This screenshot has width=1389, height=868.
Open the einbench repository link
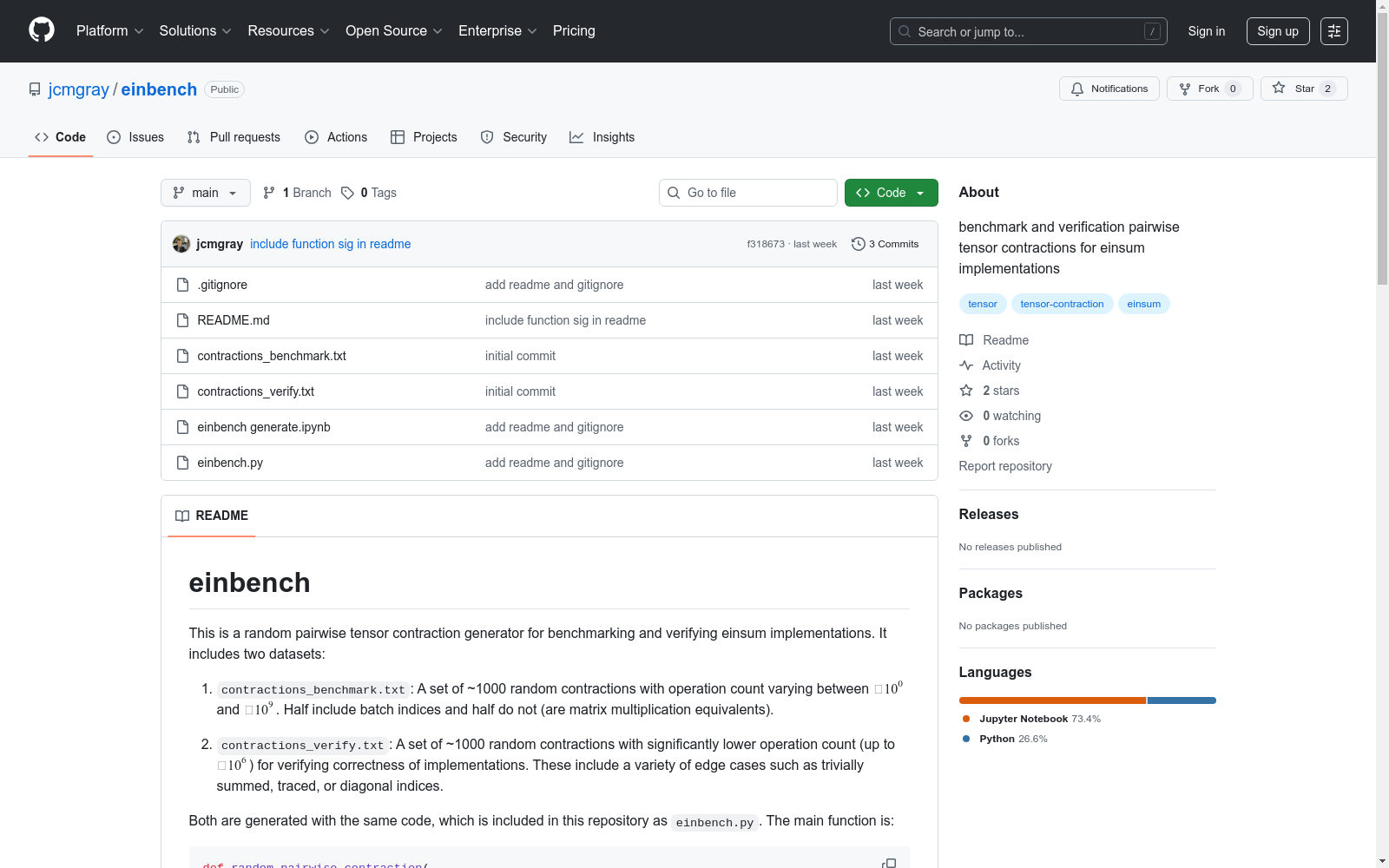click(159, 89)
